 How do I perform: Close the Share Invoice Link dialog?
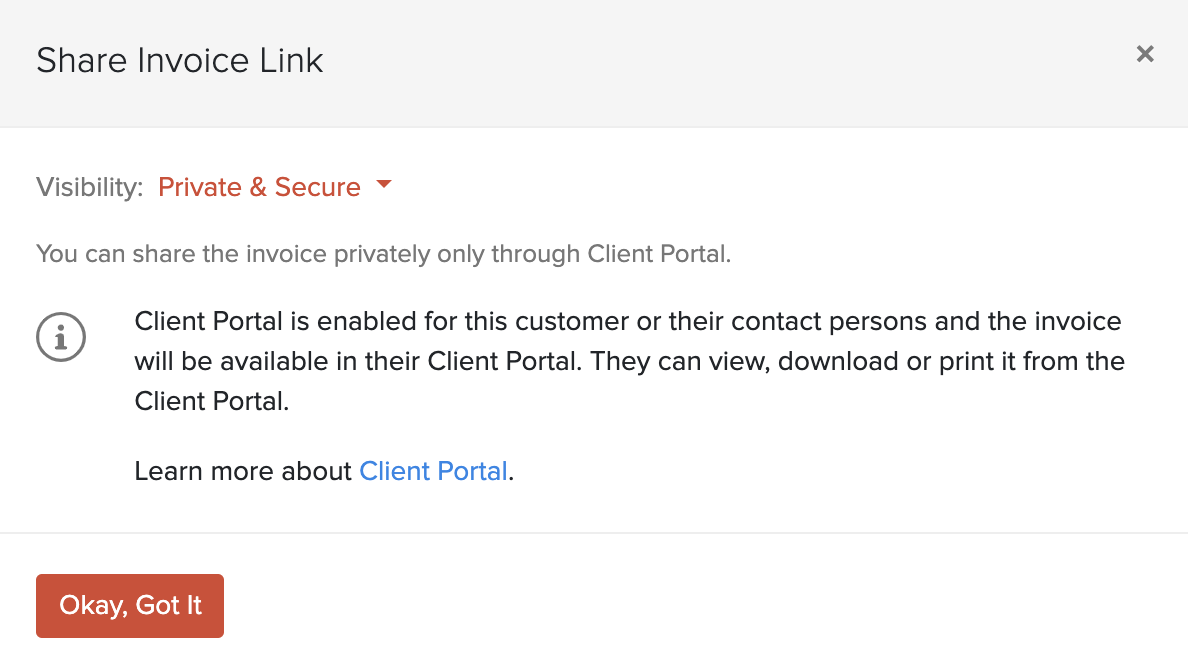(x=1145, y=54)
